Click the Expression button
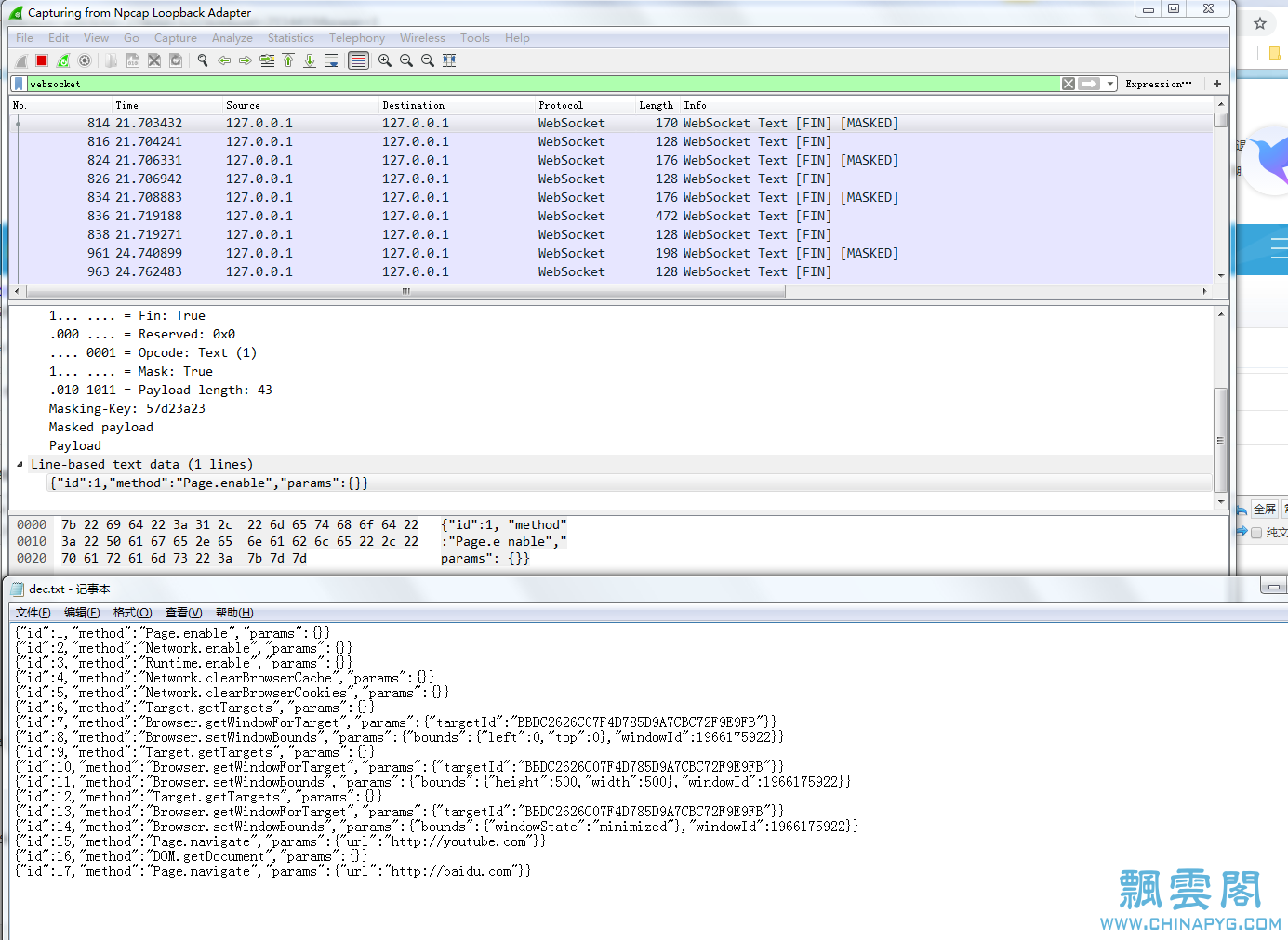The image size is (1288, 940). pyautogui.click(x=1159, y=84)
